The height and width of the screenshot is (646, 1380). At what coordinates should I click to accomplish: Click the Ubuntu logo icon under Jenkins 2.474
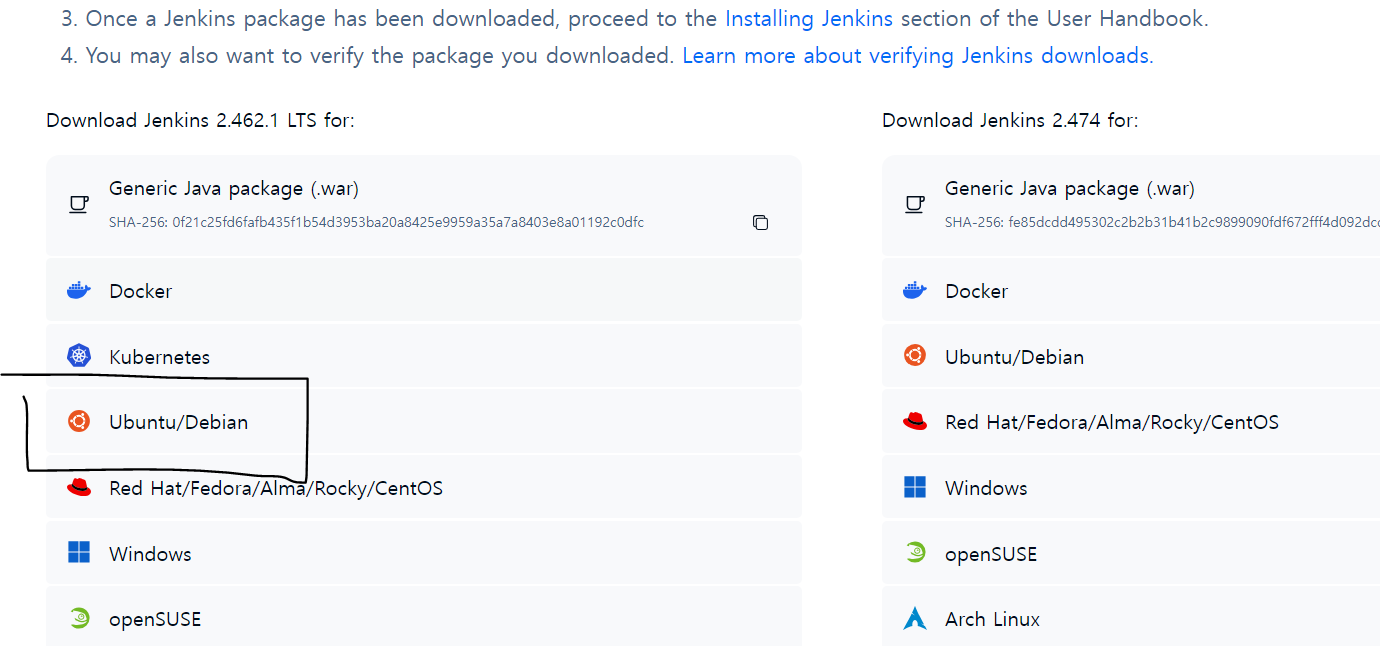(915, 356)
